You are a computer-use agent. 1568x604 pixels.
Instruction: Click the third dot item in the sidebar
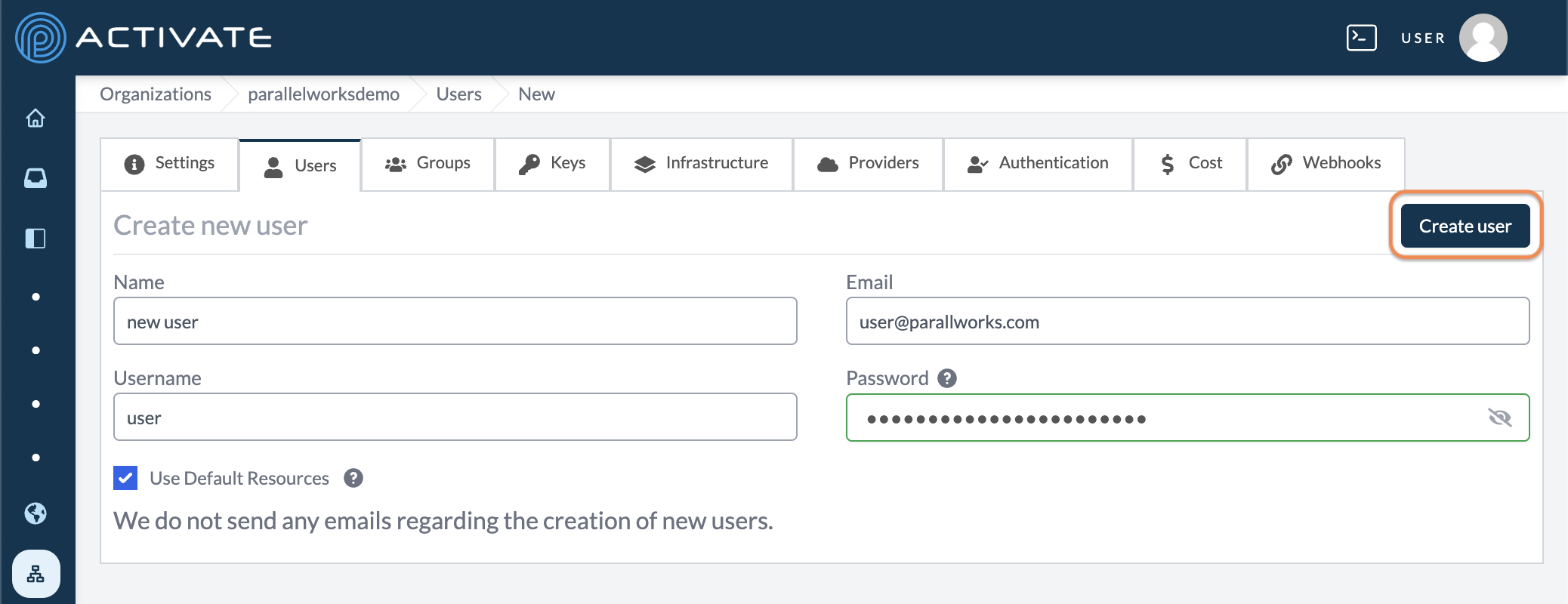click(35, 404)
